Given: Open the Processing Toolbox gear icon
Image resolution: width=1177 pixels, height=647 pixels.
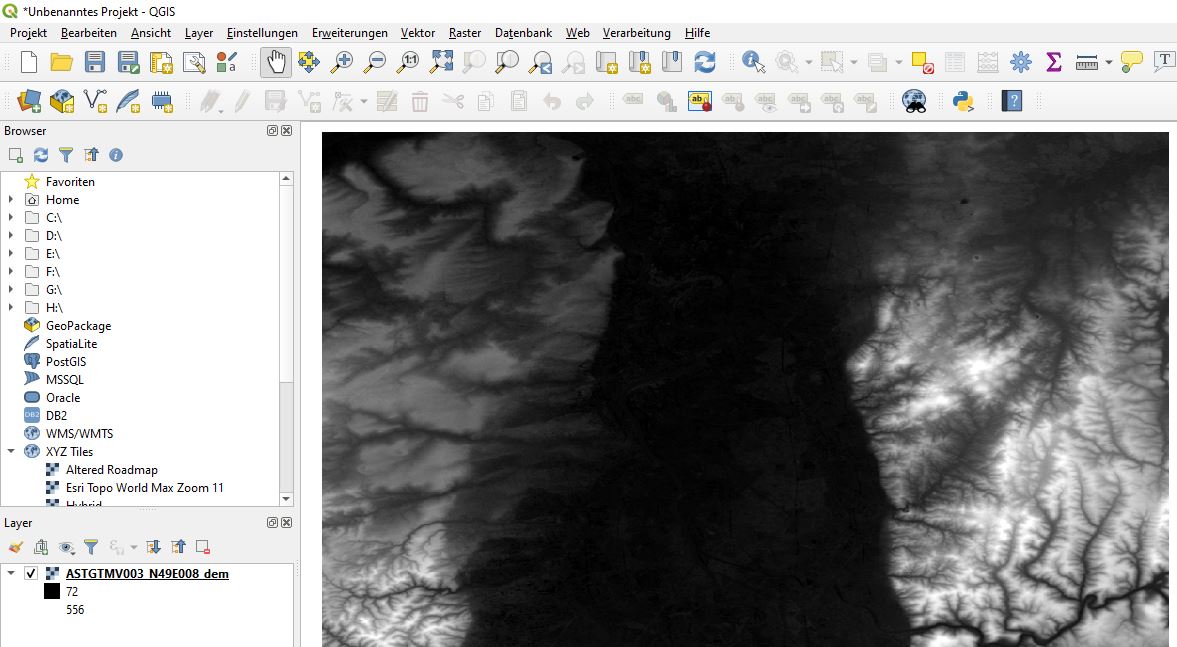Looking at the screenshot, I should (x=1020, y=62).
